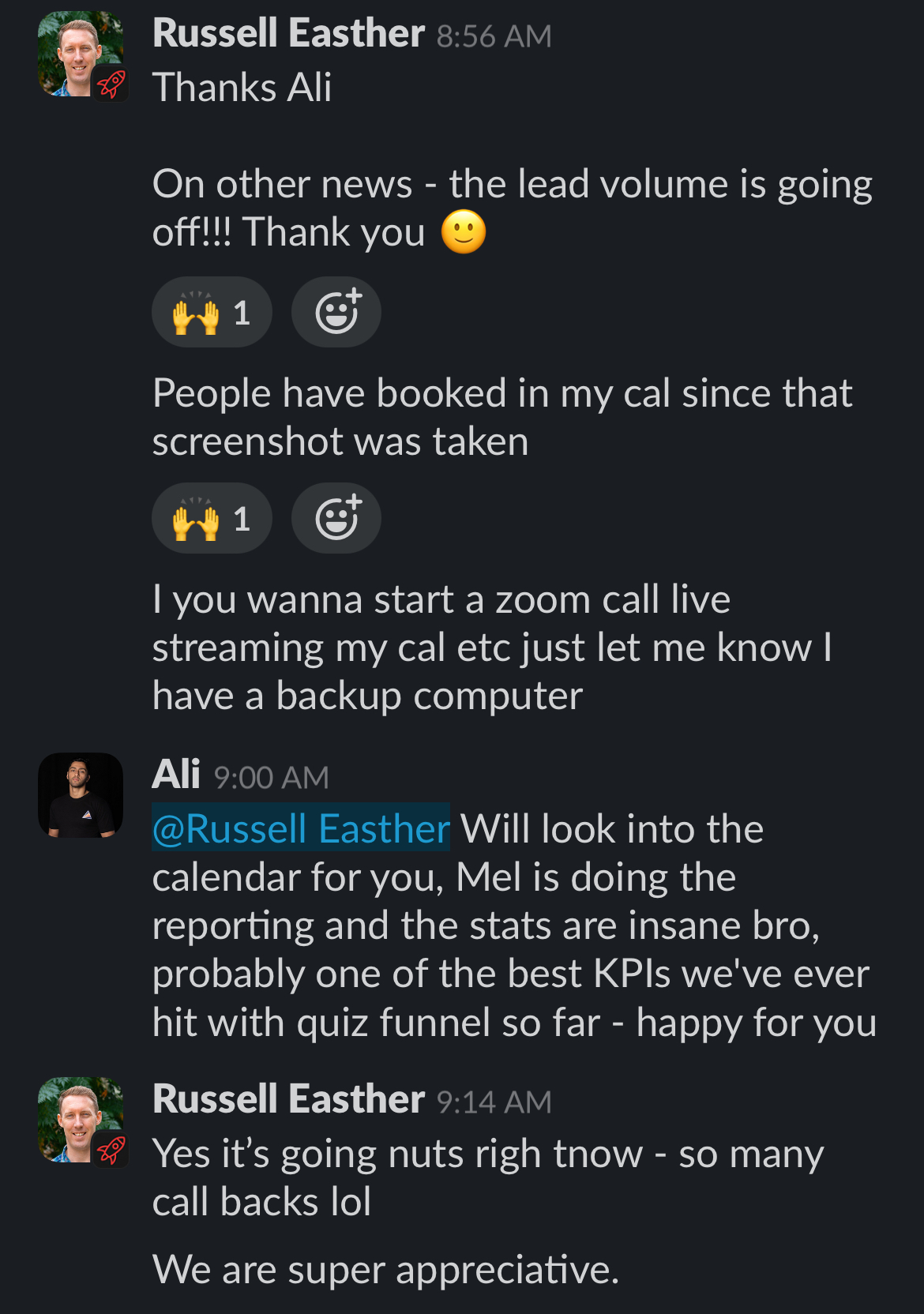
Task: Open the @Russell Easther mention in Ali's message
Action: tap(301, 828)
